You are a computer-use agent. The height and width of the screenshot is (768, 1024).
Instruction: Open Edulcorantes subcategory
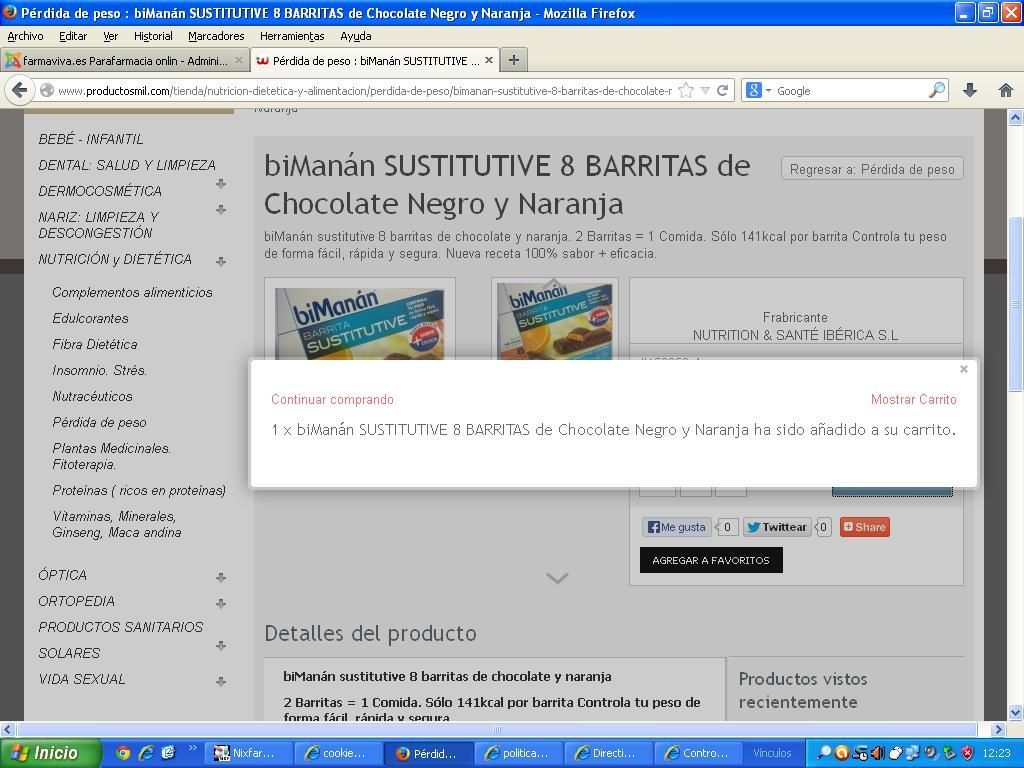90,319
